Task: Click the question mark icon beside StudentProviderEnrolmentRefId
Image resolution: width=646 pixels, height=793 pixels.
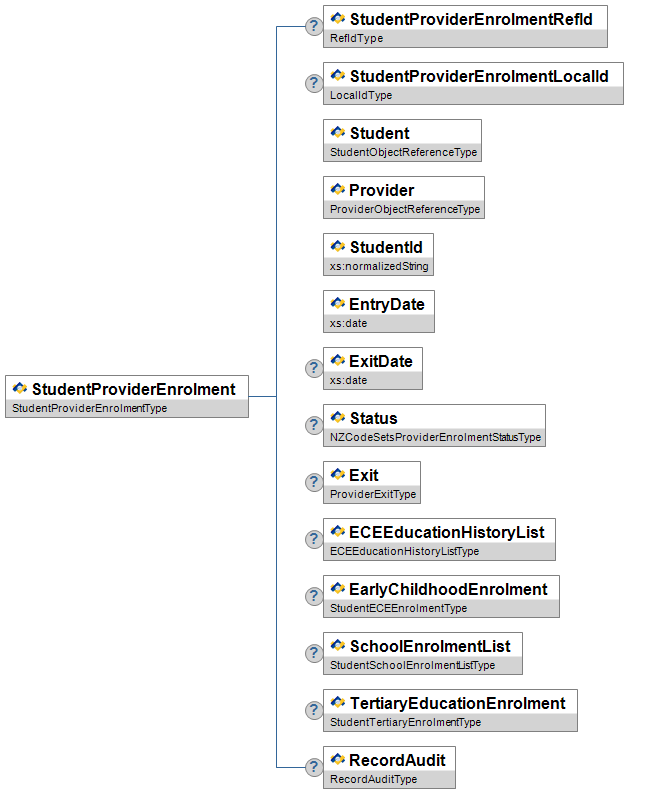Action: click(313, 26)
